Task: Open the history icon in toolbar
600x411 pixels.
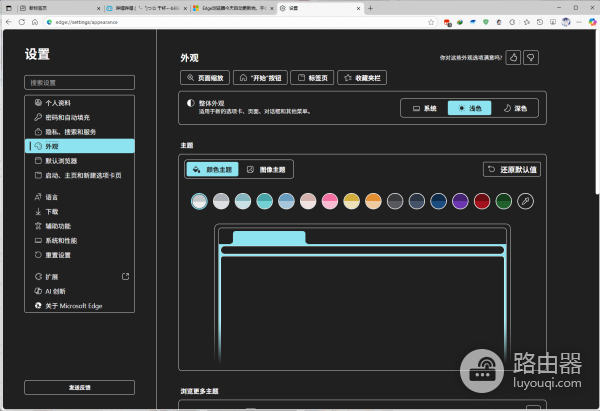Action: point(540,22)
